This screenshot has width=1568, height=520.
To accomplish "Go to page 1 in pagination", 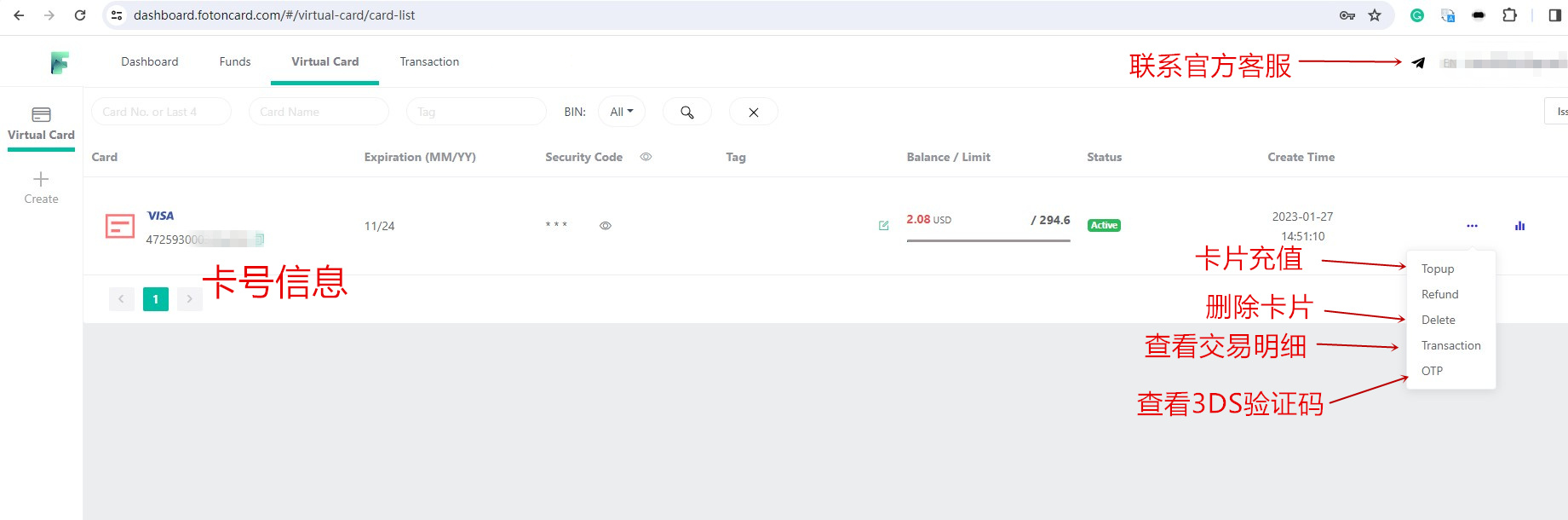I will [156, 299].
